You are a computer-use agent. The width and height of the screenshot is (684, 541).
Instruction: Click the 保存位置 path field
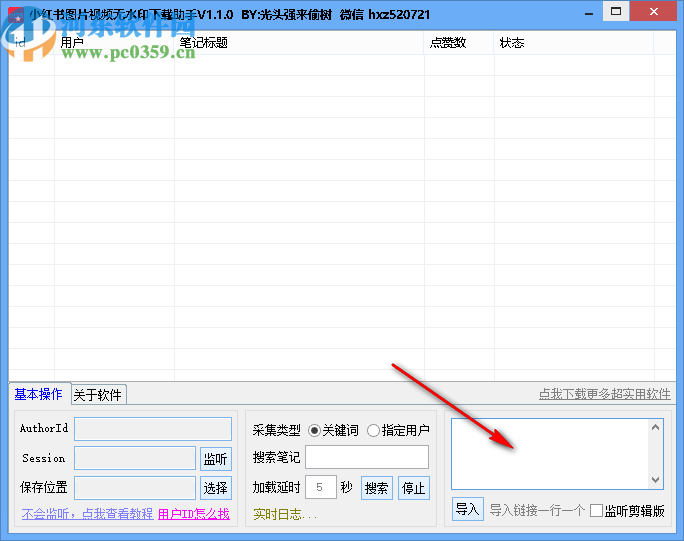(x=135, y=488)
